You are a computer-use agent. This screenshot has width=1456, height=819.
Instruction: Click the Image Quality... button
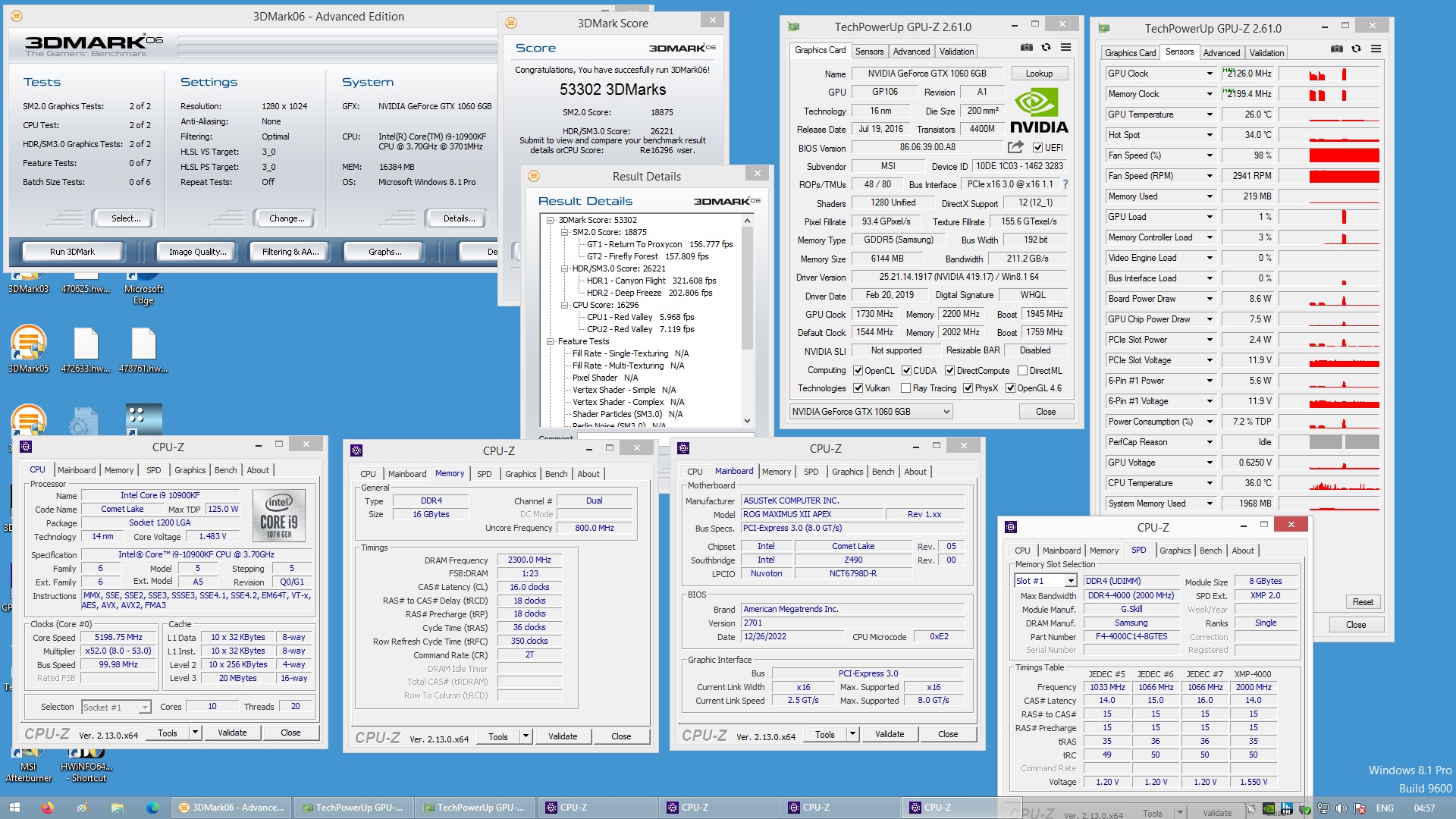point(197,252)
